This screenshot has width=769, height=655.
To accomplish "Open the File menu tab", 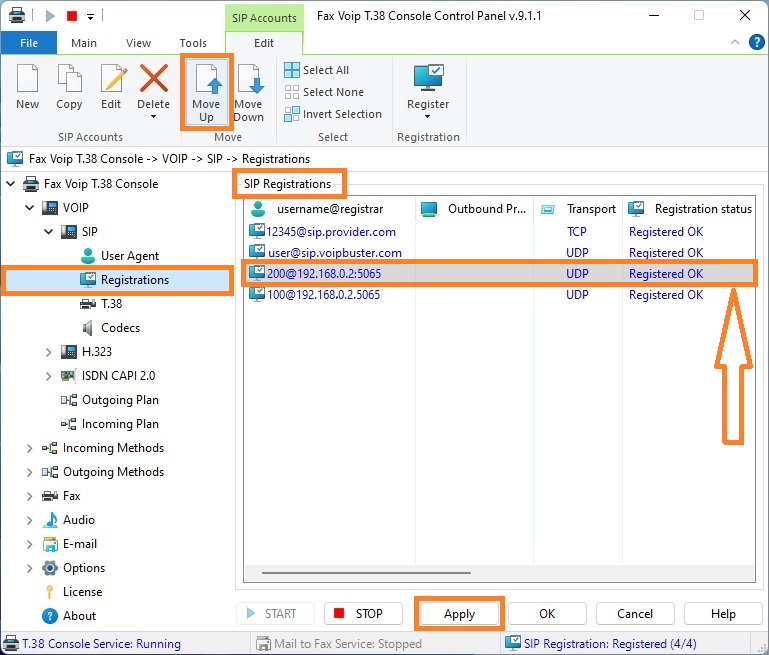I will coord(29,43).
